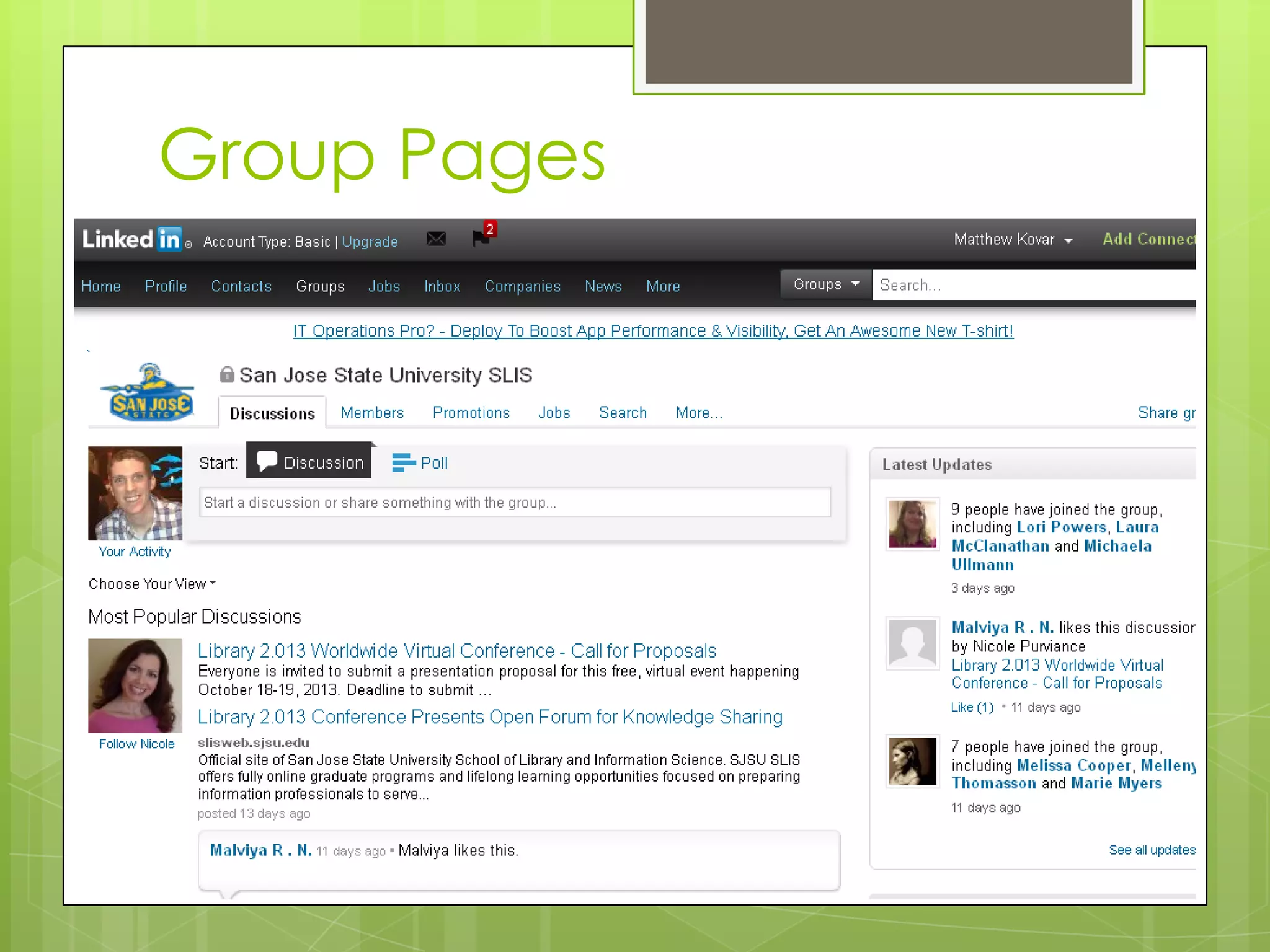The height and width of the screenshot is (952, 1270).
Task: Open the IT Operations Pro ad link
Action: tap(653, 331)
